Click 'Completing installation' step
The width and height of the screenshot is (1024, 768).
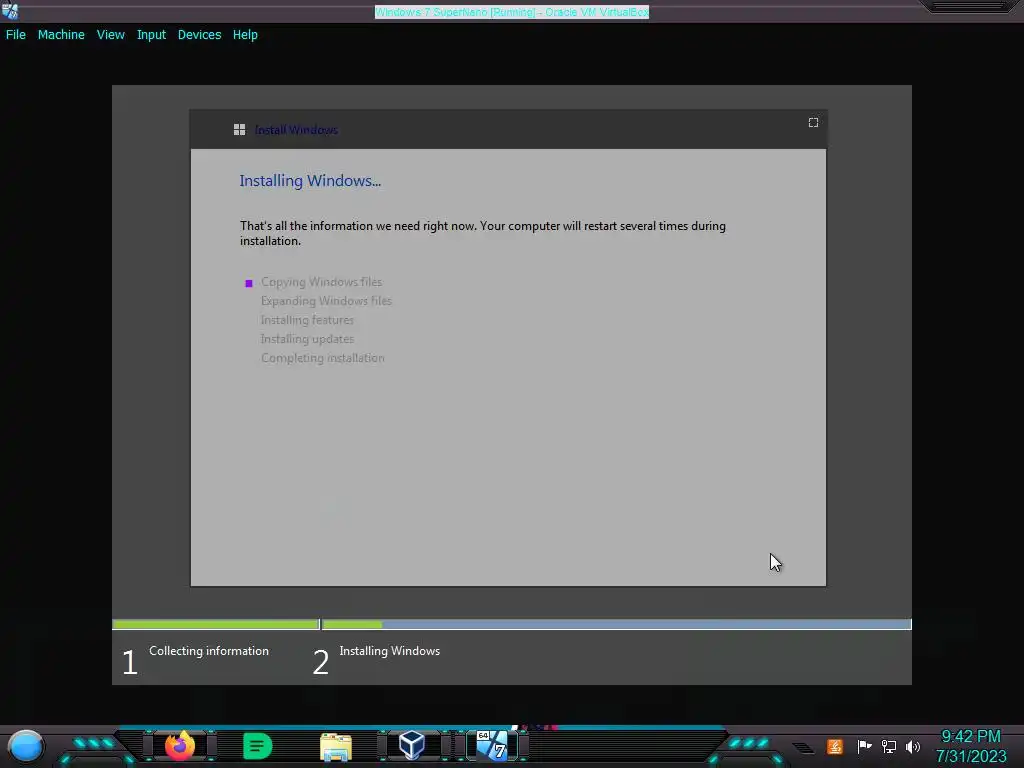click(x=323, y=358)
